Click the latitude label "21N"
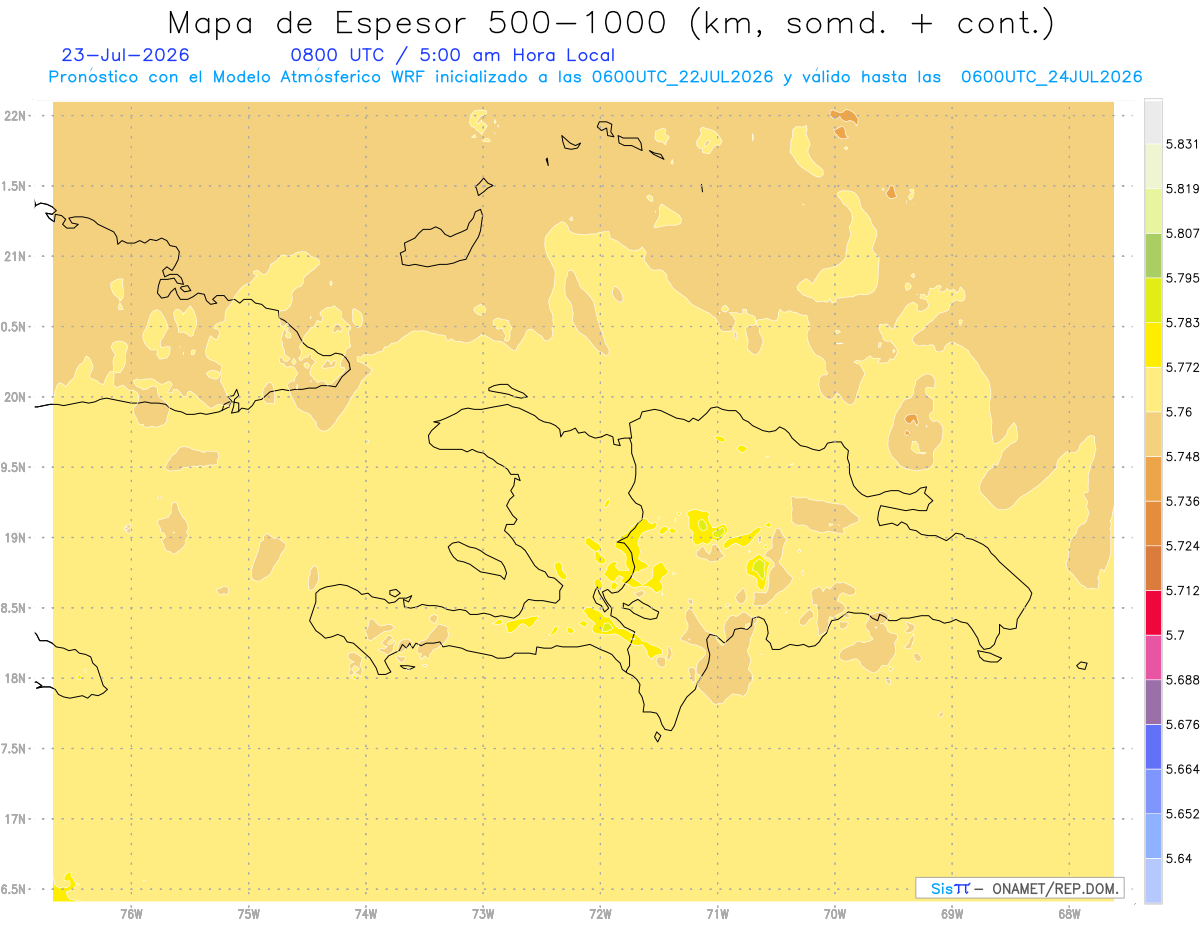This screenshot has width=1200, height=927. [x=15, y=256]
